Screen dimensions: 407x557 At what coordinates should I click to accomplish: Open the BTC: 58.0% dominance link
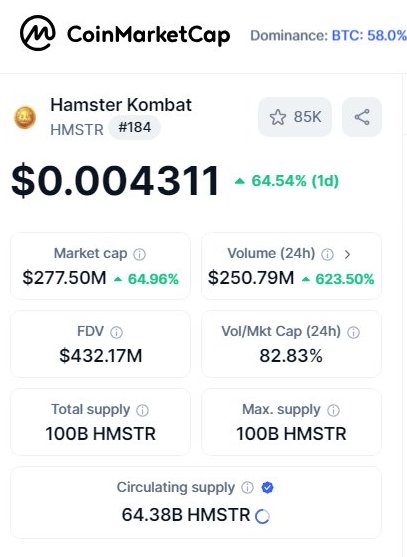tap(369, 36)
